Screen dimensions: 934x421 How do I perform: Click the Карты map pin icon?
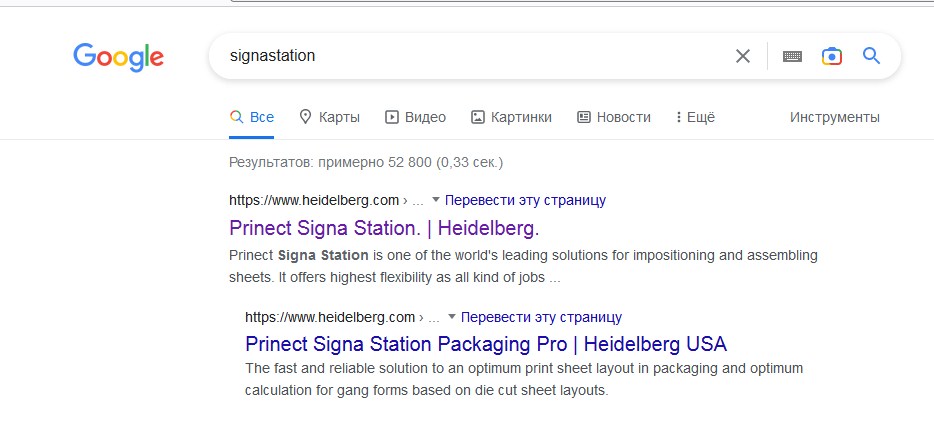[x=306, y=117]
